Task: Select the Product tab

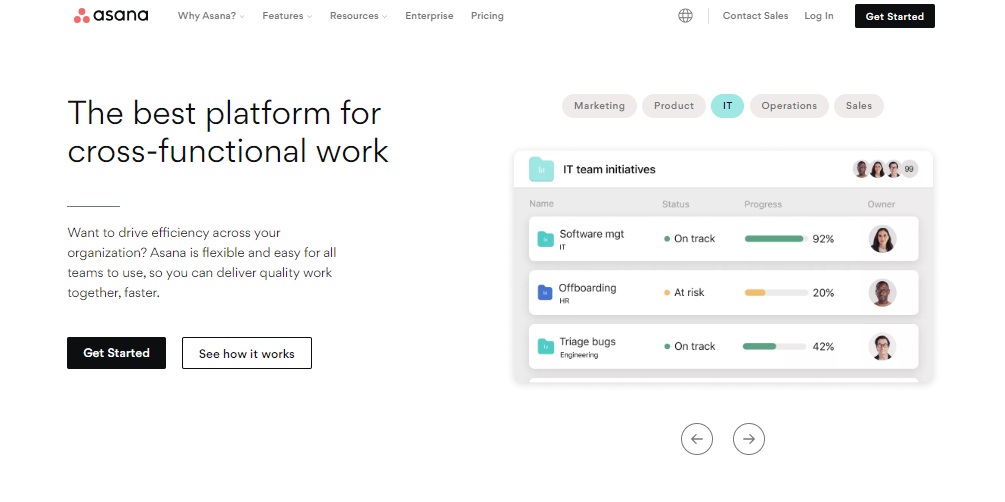Action: tap(674, 106)
